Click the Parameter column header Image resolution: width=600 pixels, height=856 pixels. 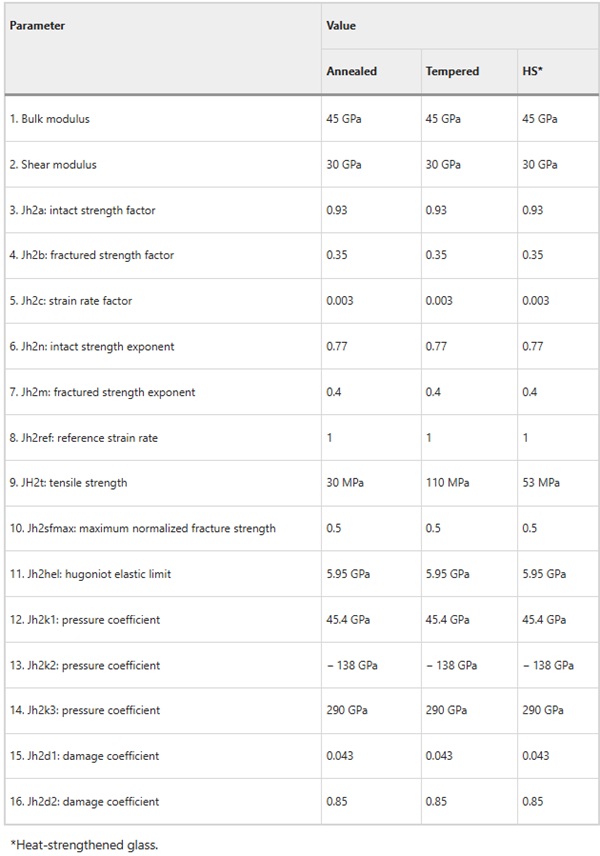click(37, 26)
